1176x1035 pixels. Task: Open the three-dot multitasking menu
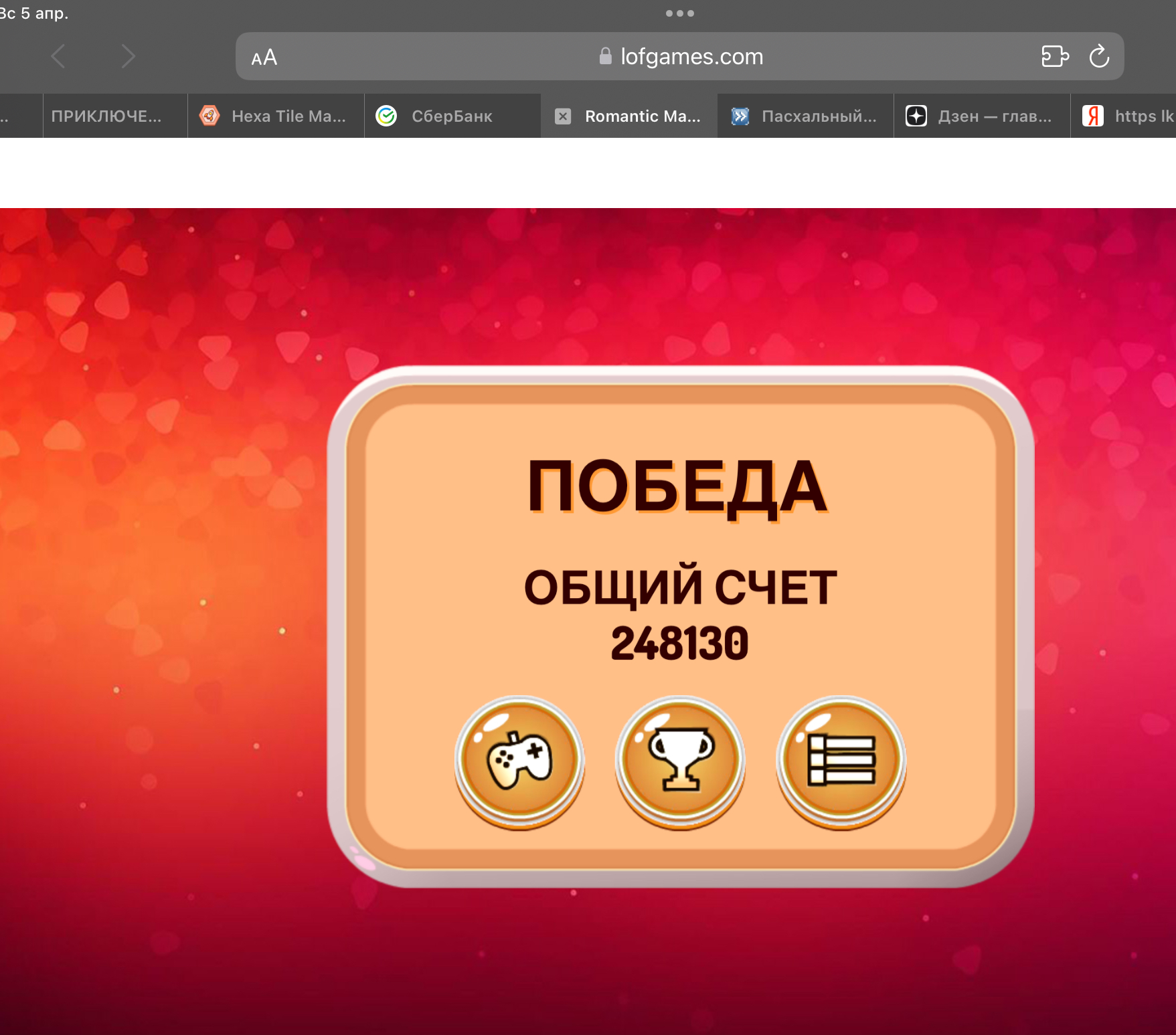coord(679,13)
